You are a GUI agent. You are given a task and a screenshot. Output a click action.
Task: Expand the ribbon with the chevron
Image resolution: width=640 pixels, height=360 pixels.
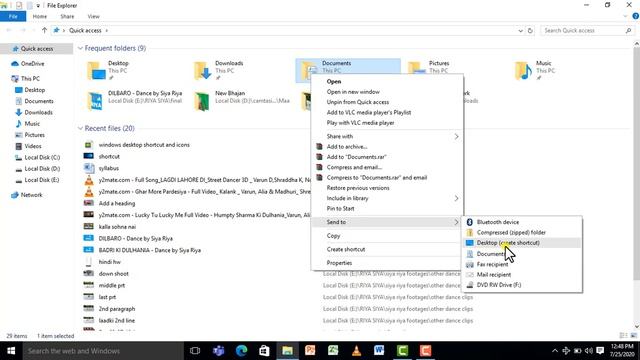tap(626, 16)
